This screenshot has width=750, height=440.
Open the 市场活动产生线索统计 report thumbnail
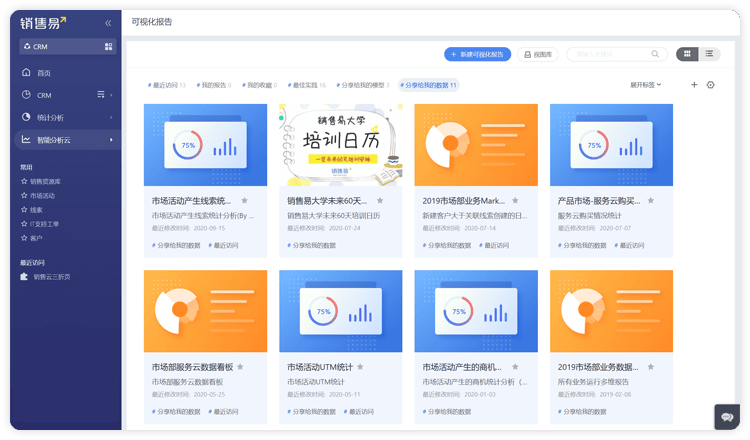[x=205, y=145]
